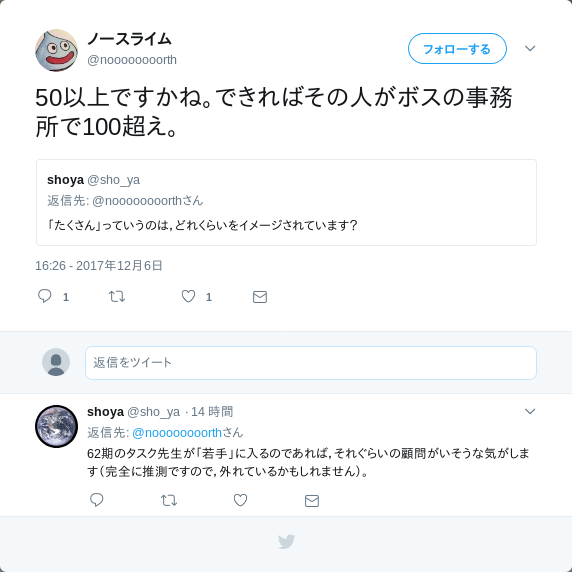This screenshot has height=572, width=572.
Task: Share shoya's reply via message icon
Action: pos(312,500)
